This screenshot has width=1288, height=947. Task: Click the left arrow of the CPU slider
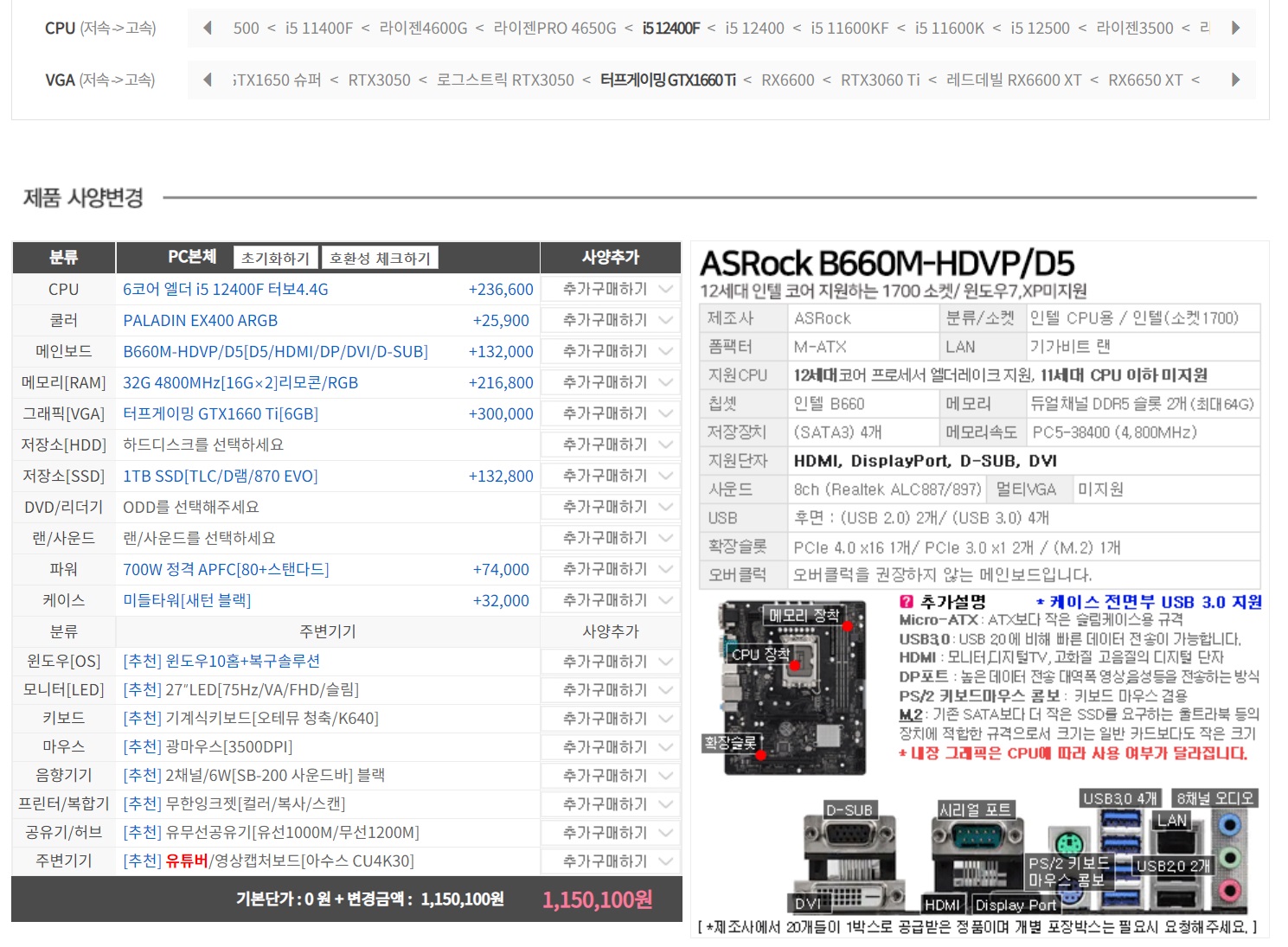208,28
